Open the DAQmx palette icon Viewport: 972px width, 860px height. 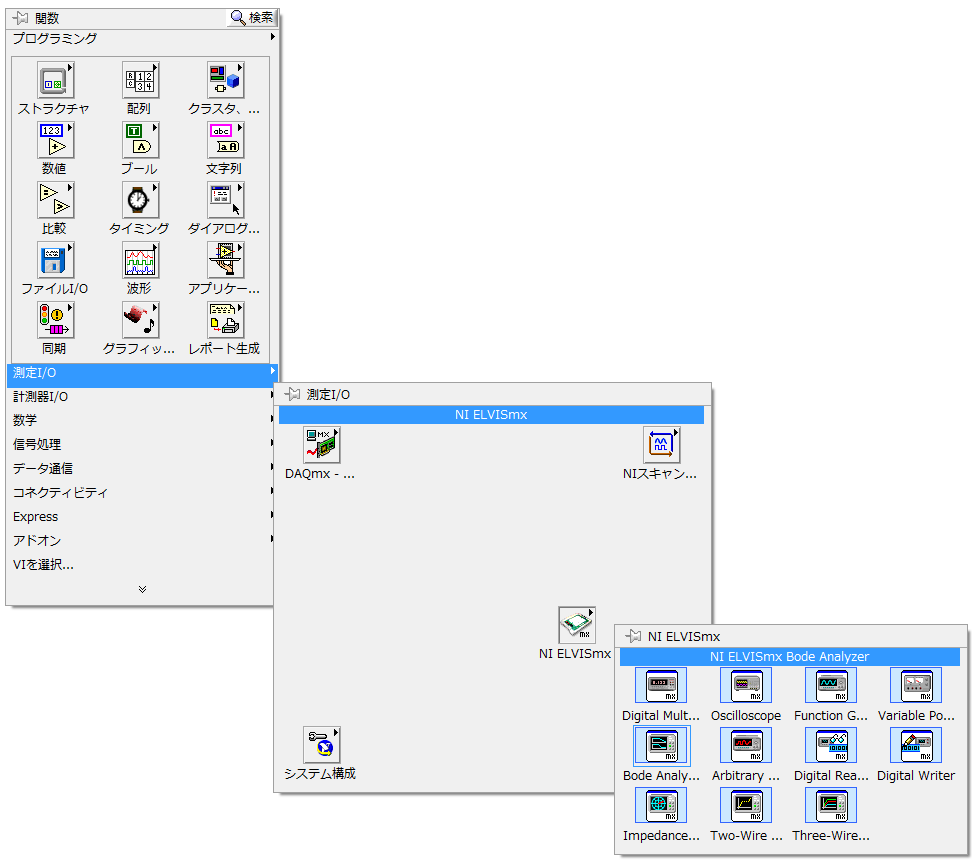(x=321, y=445)
